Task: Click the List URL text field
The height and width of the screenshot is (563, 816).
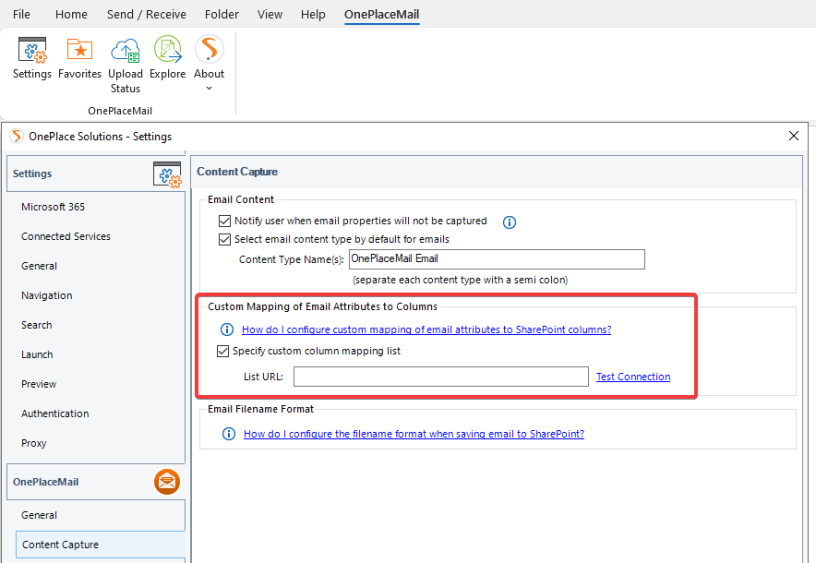Action: point(440,377)
